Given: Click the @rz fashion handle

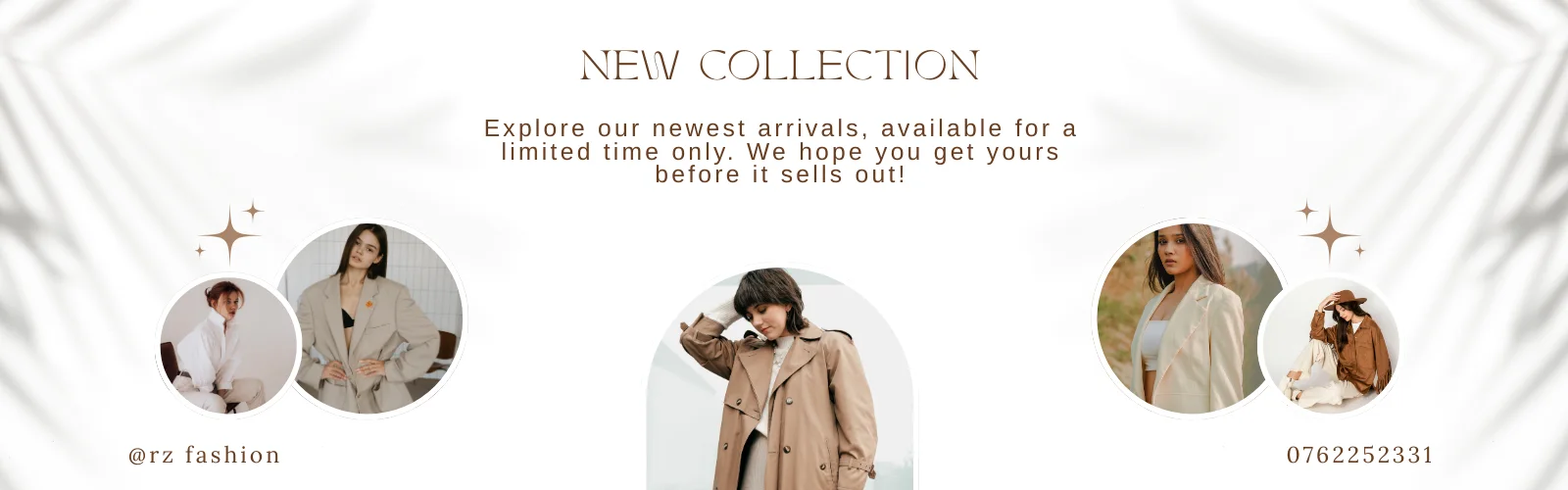Looking at the screenshot, I should [x=205, y=455].
